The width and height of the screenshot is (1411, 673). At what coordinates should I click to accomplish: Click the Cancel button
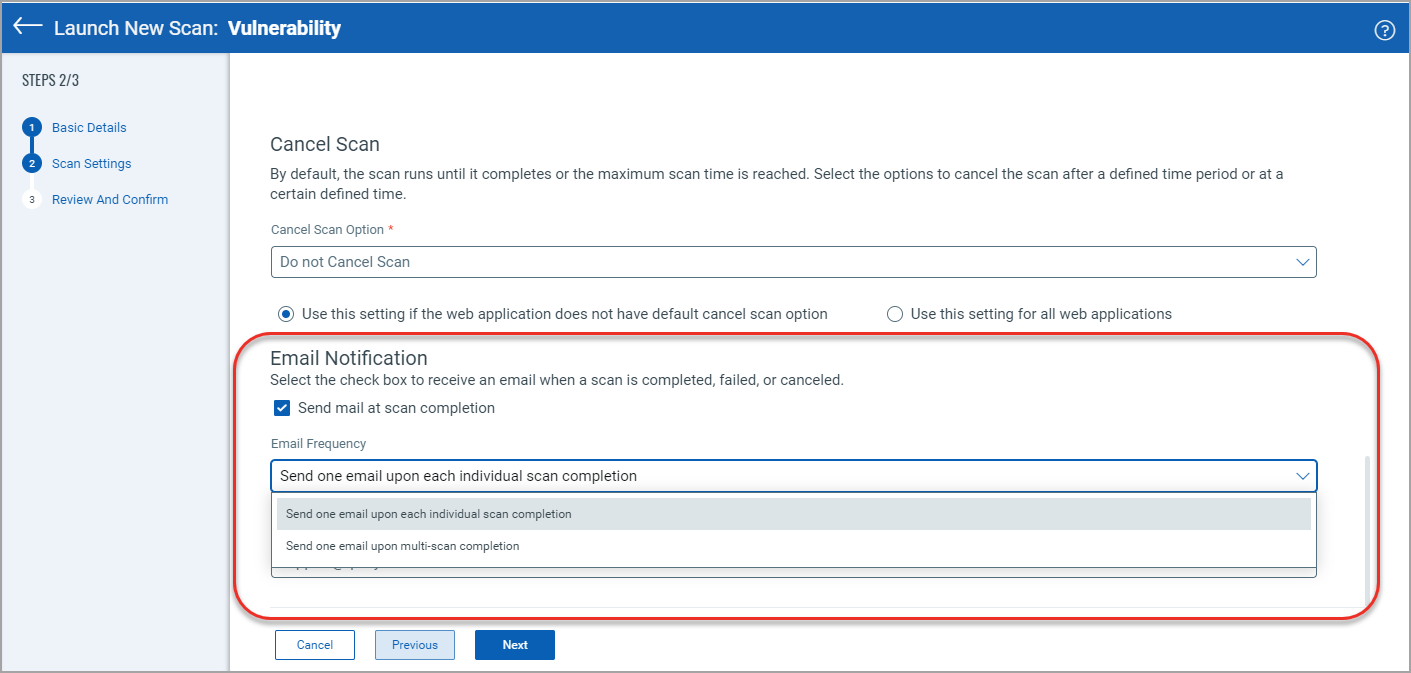[314, 645]
